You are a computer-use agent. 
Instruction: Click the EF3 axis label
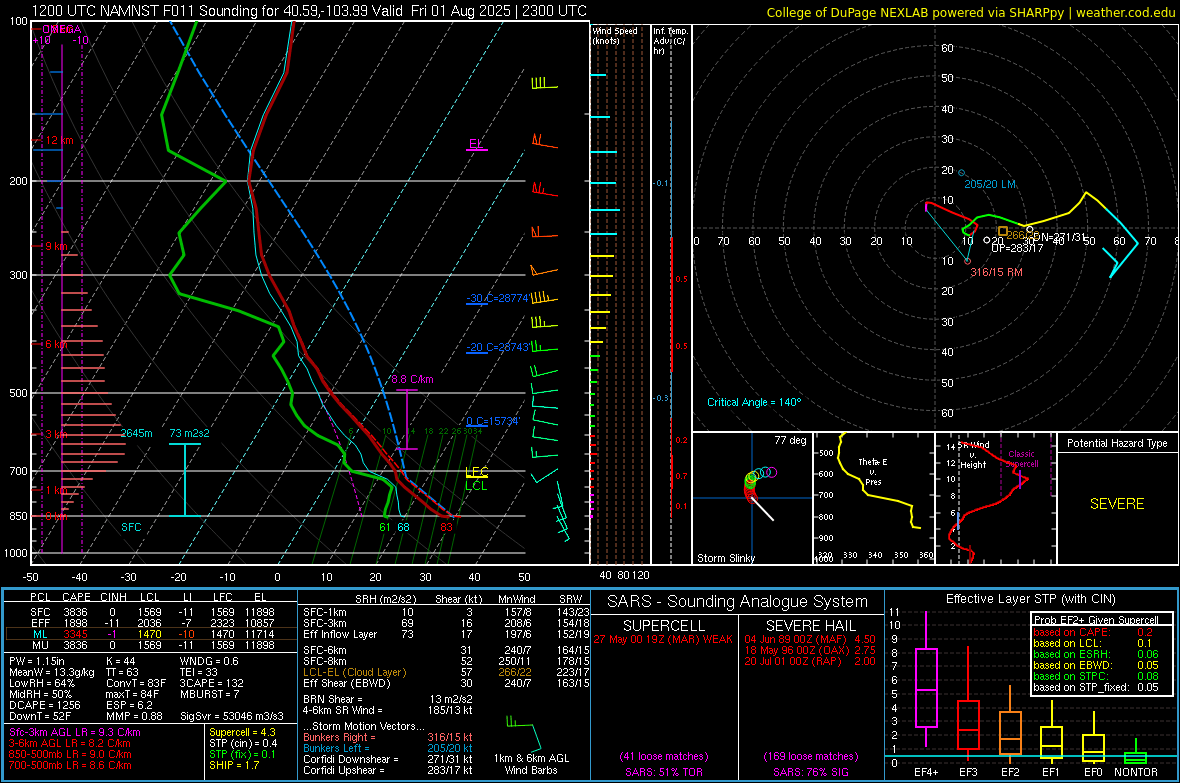[x=968, y=772]
